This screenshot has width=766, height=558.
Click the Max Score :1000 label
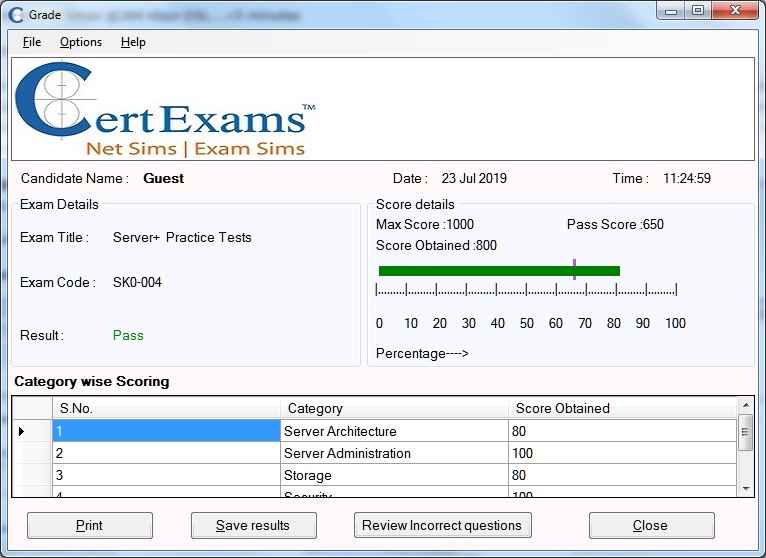[x=425, y=224]
